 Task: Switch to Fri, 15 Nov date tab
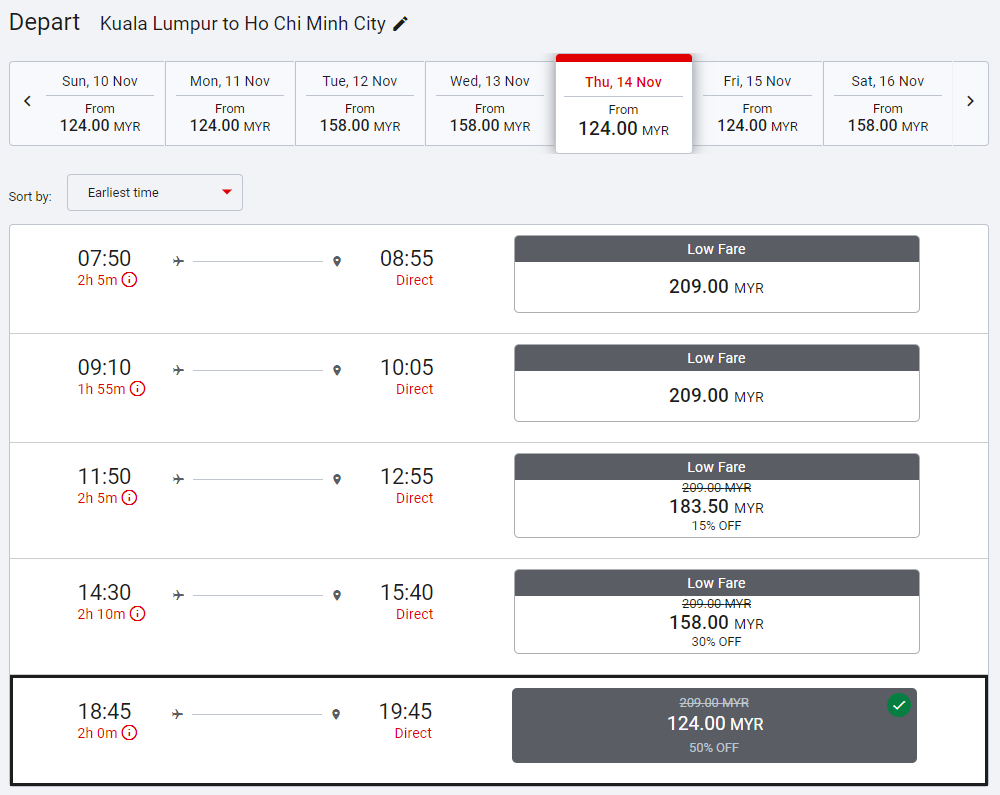click(x=757, y=104)
